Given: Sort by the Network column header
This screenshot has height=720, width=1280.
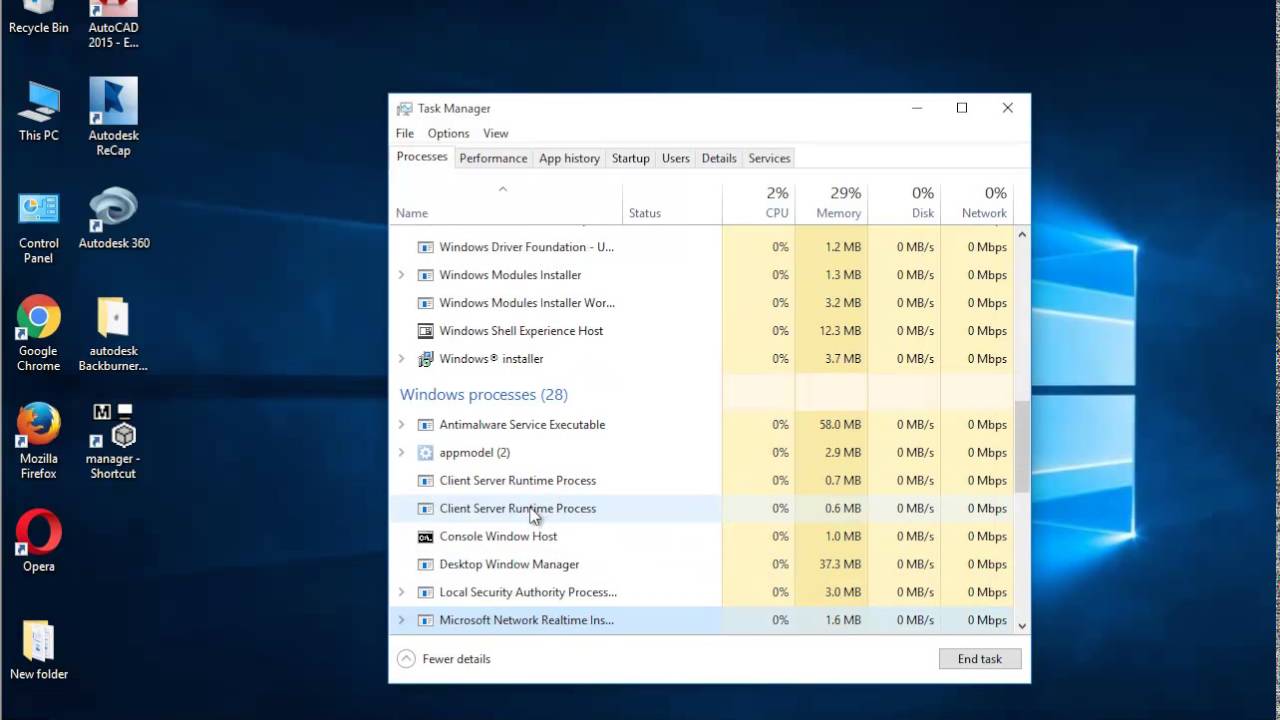Looking at the screenshot, I should coord(977,203).
